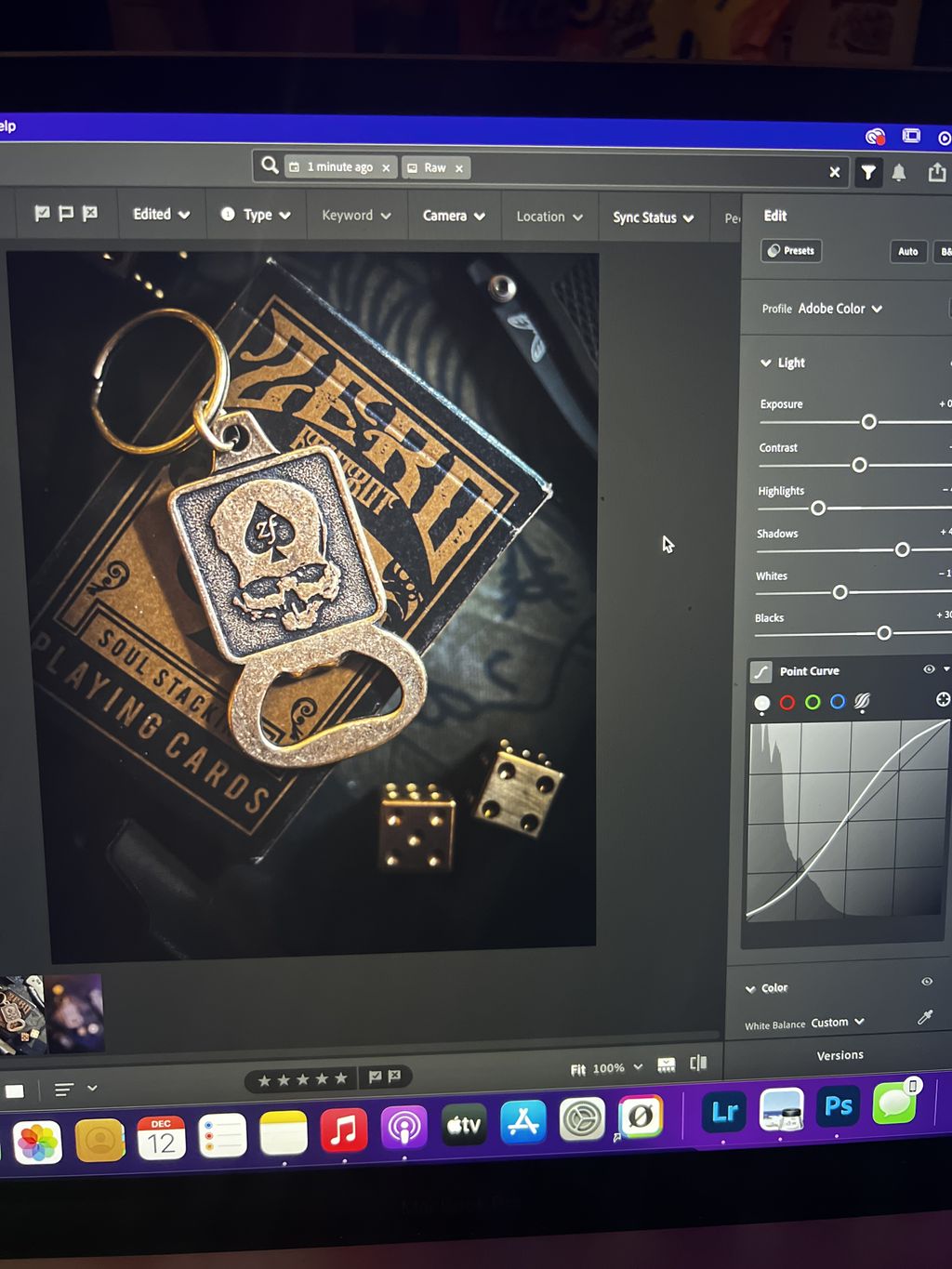Collapse the Color panel

[x=750, y=989]
